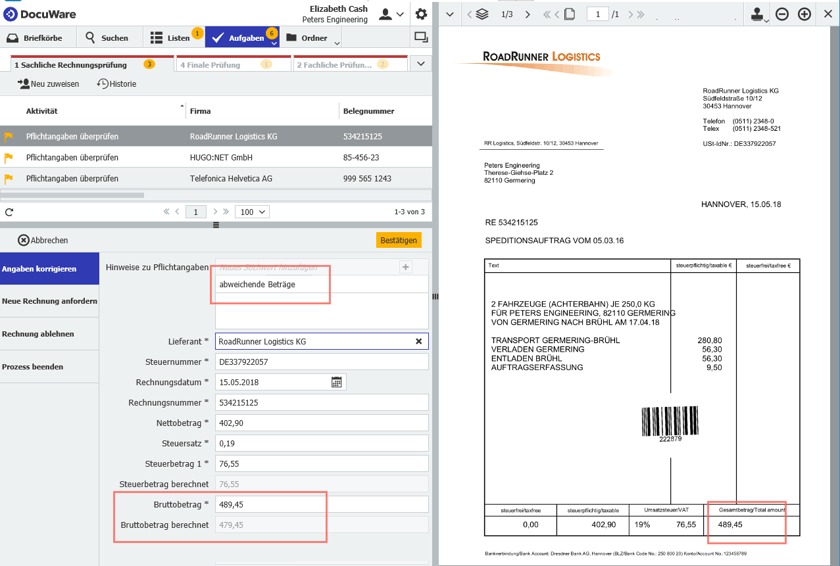Add new keyword with plus button
The height and width of the screenshot is (566, 840).
click(406, 267)
